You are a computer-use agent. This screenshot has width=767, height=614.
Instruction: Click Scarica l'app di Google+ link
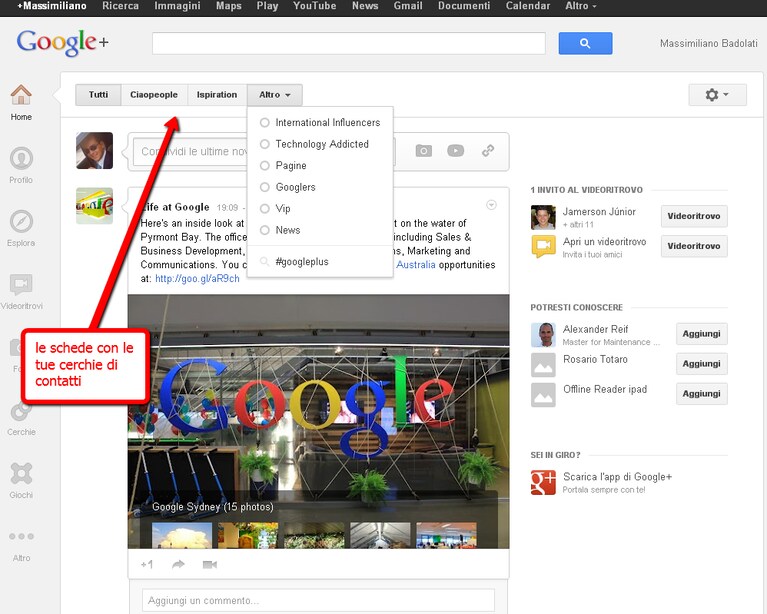point(617,477)
